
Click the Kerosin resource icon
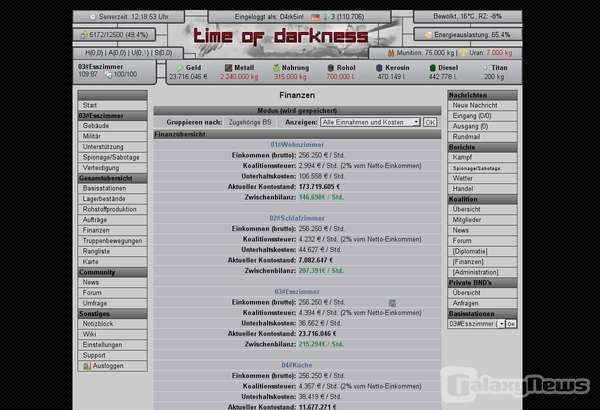[x=379, y=68]
